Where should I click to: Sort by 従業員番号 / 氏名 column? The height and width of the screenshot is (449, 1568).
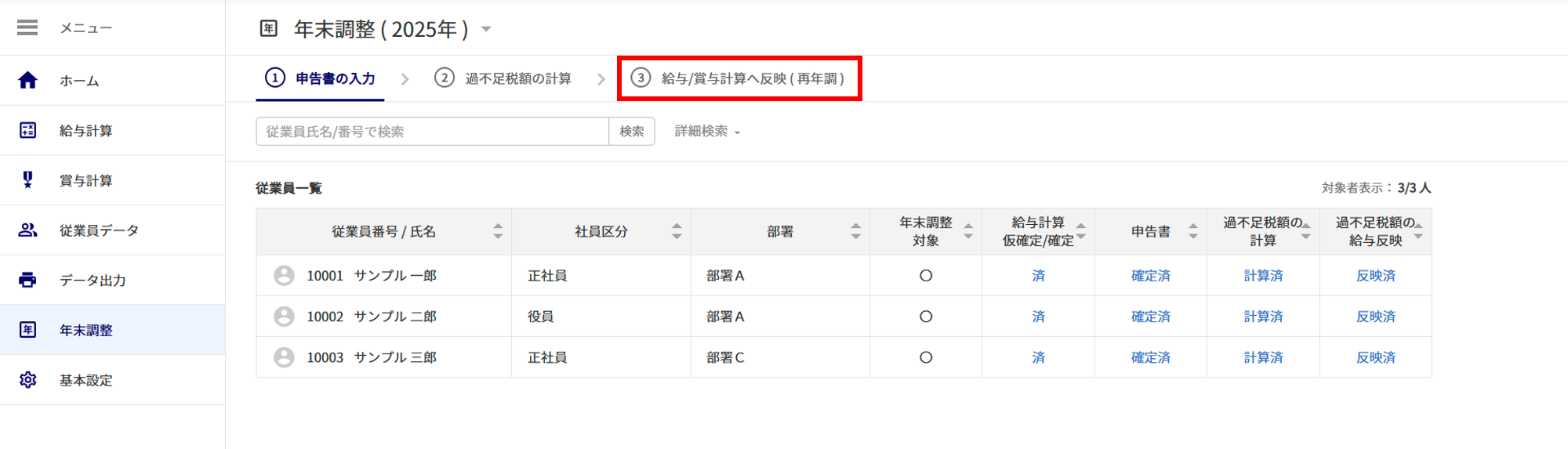(x=498, y=231)
